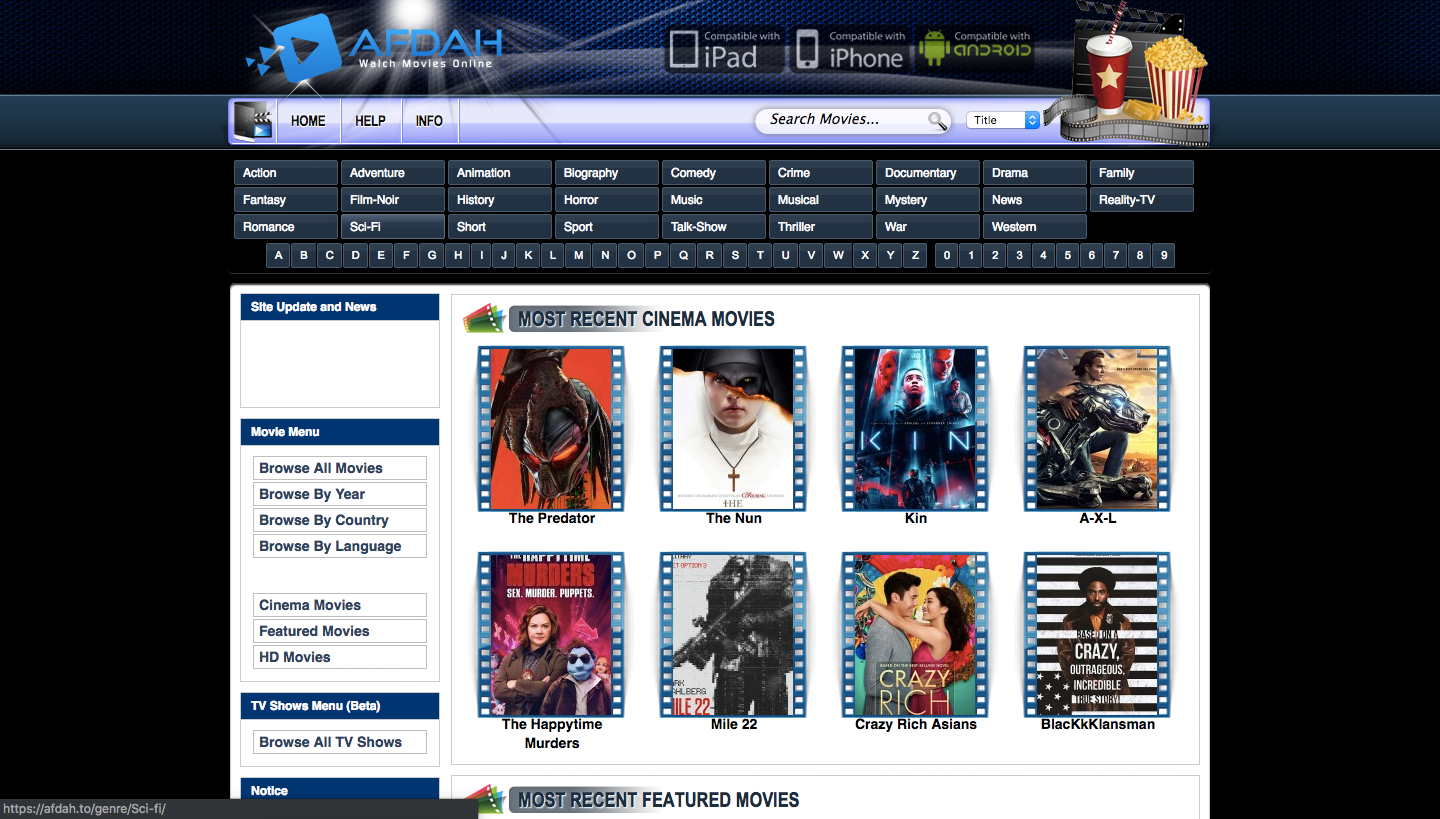Open Browse All Movies link
This screenshot has height=819, width=1440.
pos(340,468)
